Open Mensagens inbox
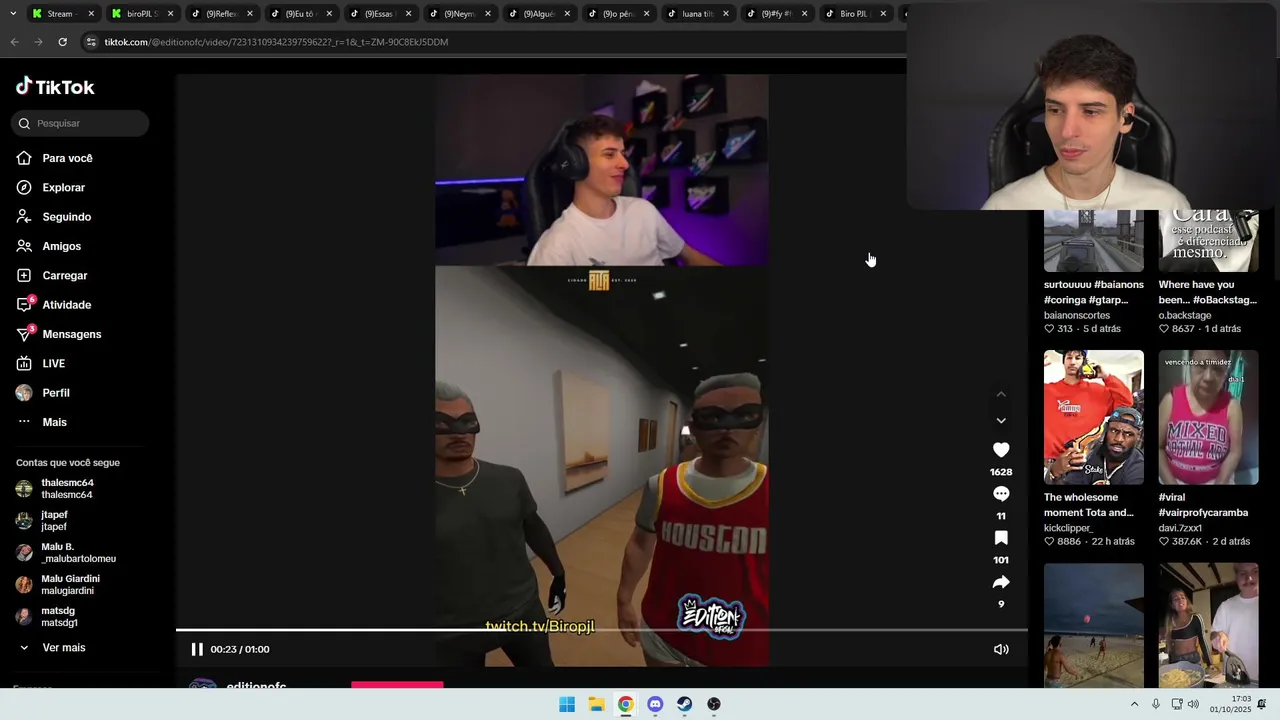Screen dimensions: 1280x720 point(59,334)
